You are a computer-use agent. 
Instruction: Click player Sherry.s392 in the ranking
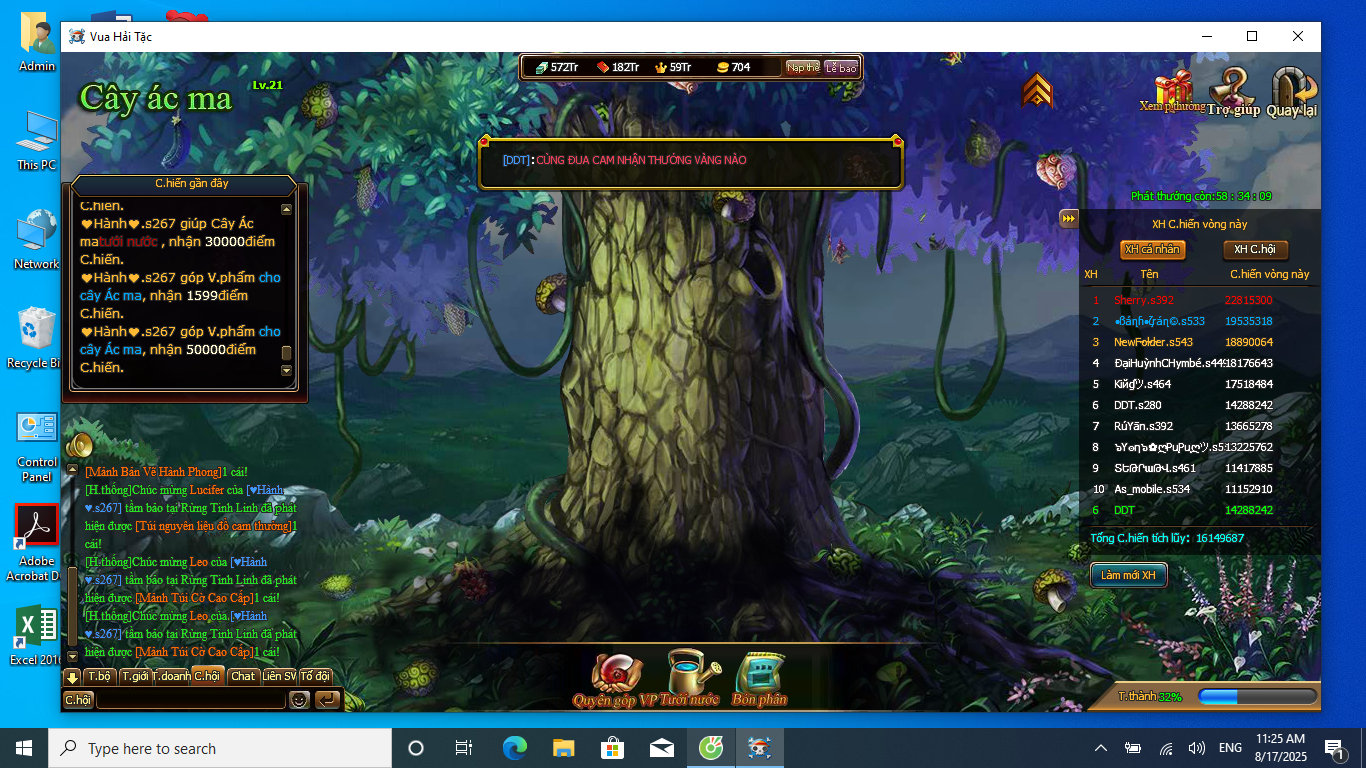click(x=1144, y=300)
